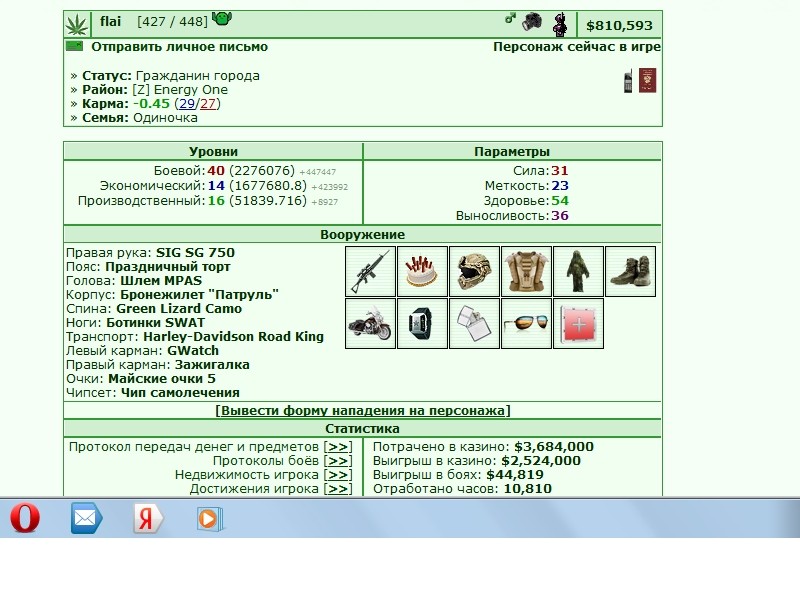Click the Выносливость value 36
This screenshot has height=600, width=800.
pos(560,216)
